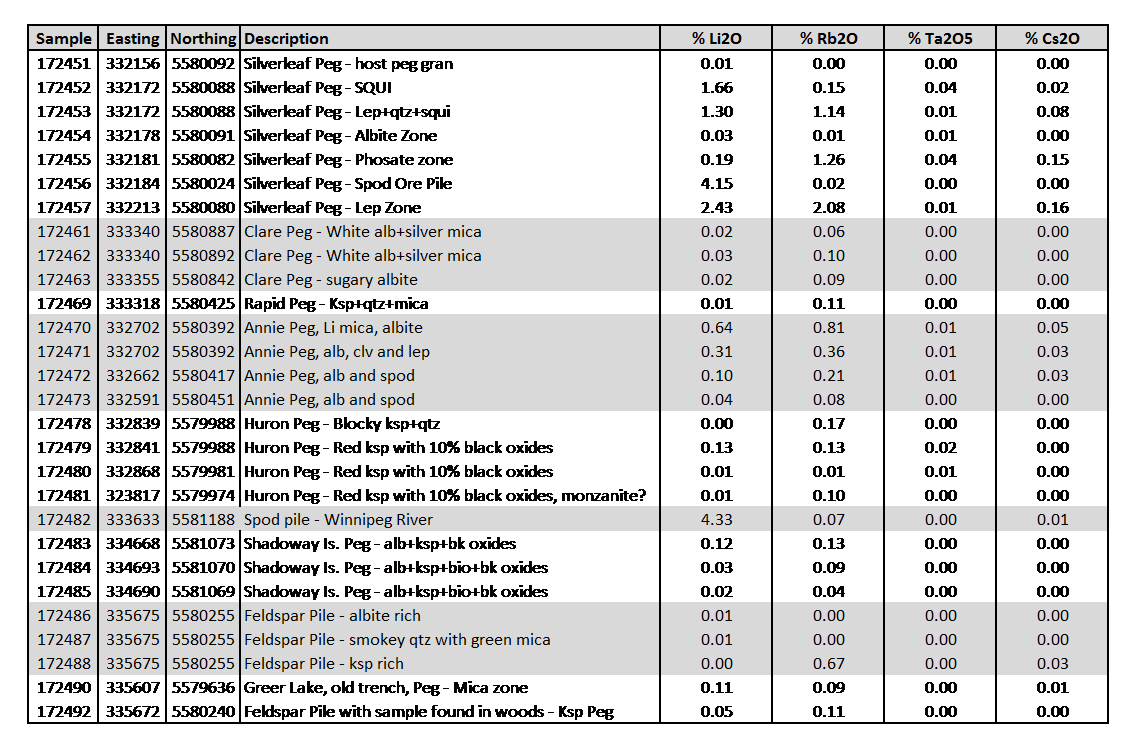Click the 0.67 Rb2O value
This screenshot has width=1138, height=749.
829,663
